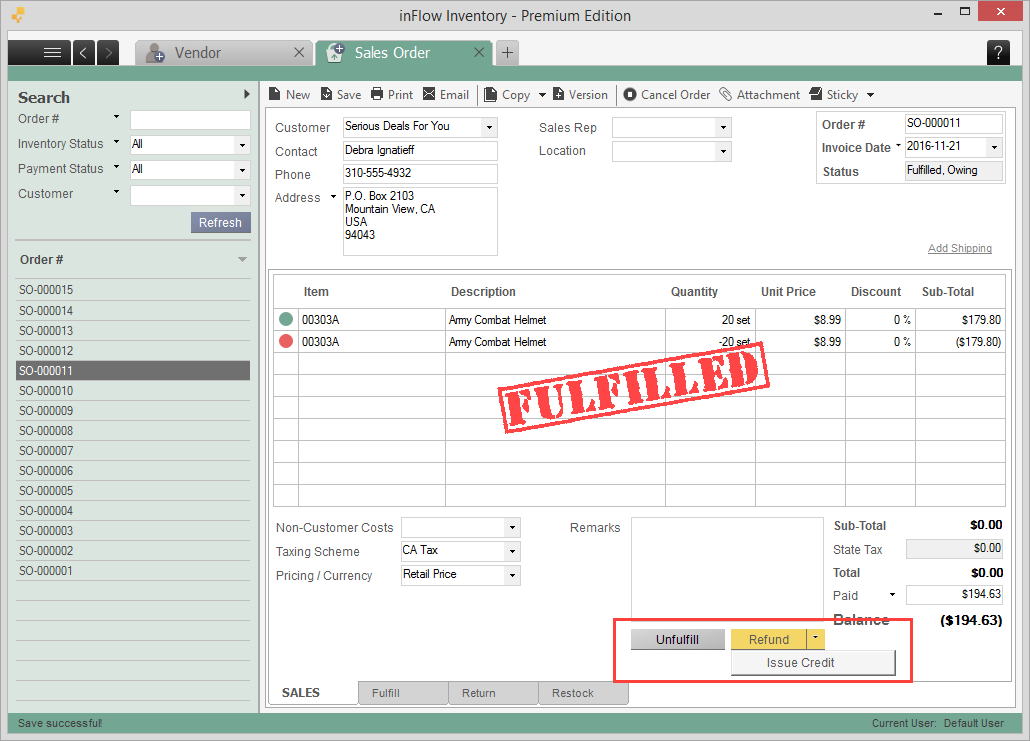This screenshot has width=1030, height=741.
Task: Switch to the Restock tab
Action: point(583,693)
